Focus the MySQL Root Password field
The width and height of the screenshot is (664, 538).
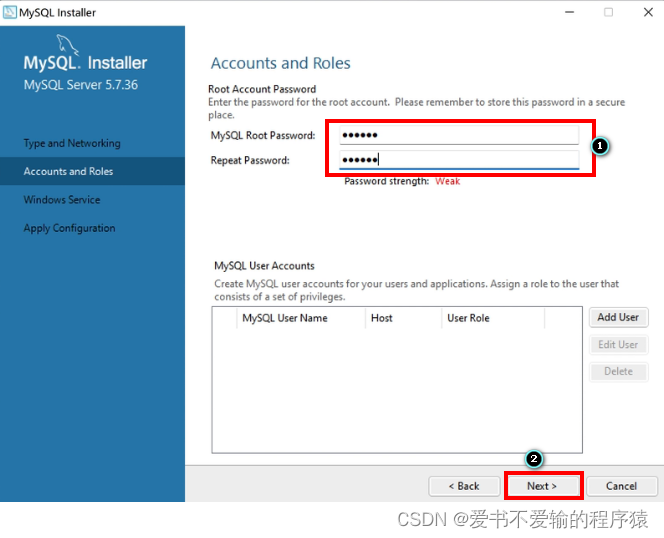tap(459, 135)
